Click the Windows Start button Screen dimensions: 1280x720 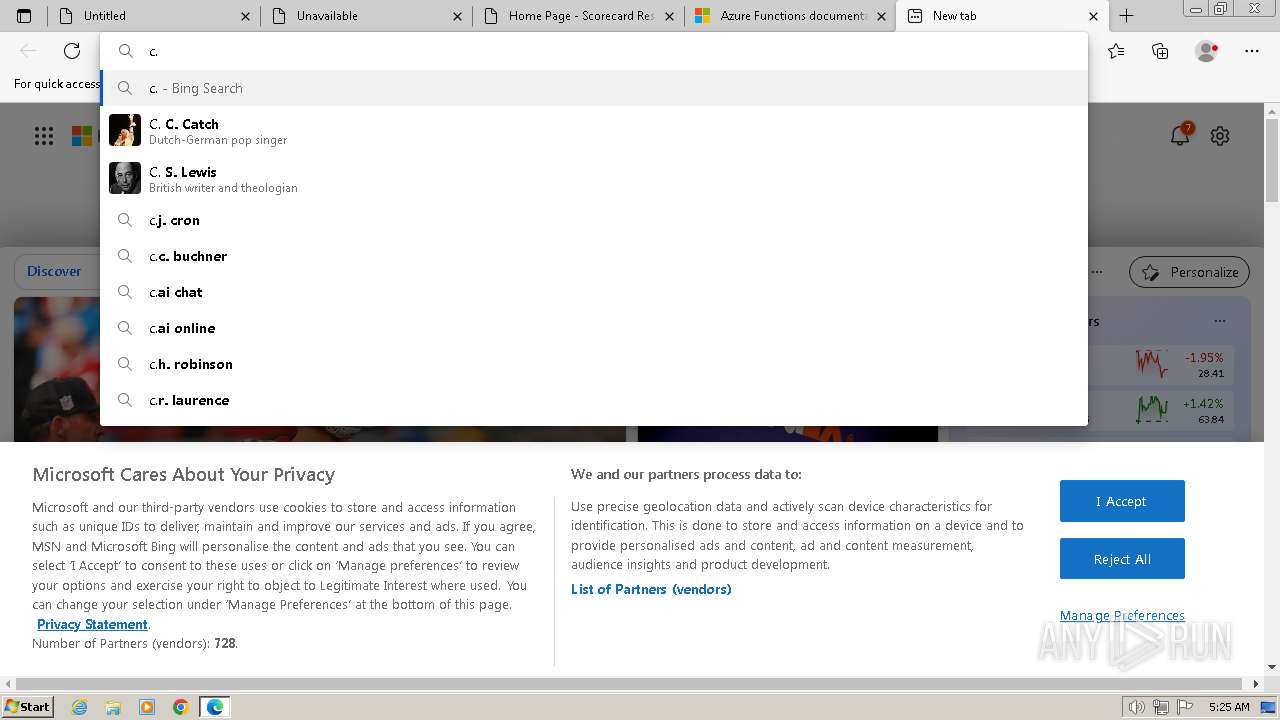point(27,707)
